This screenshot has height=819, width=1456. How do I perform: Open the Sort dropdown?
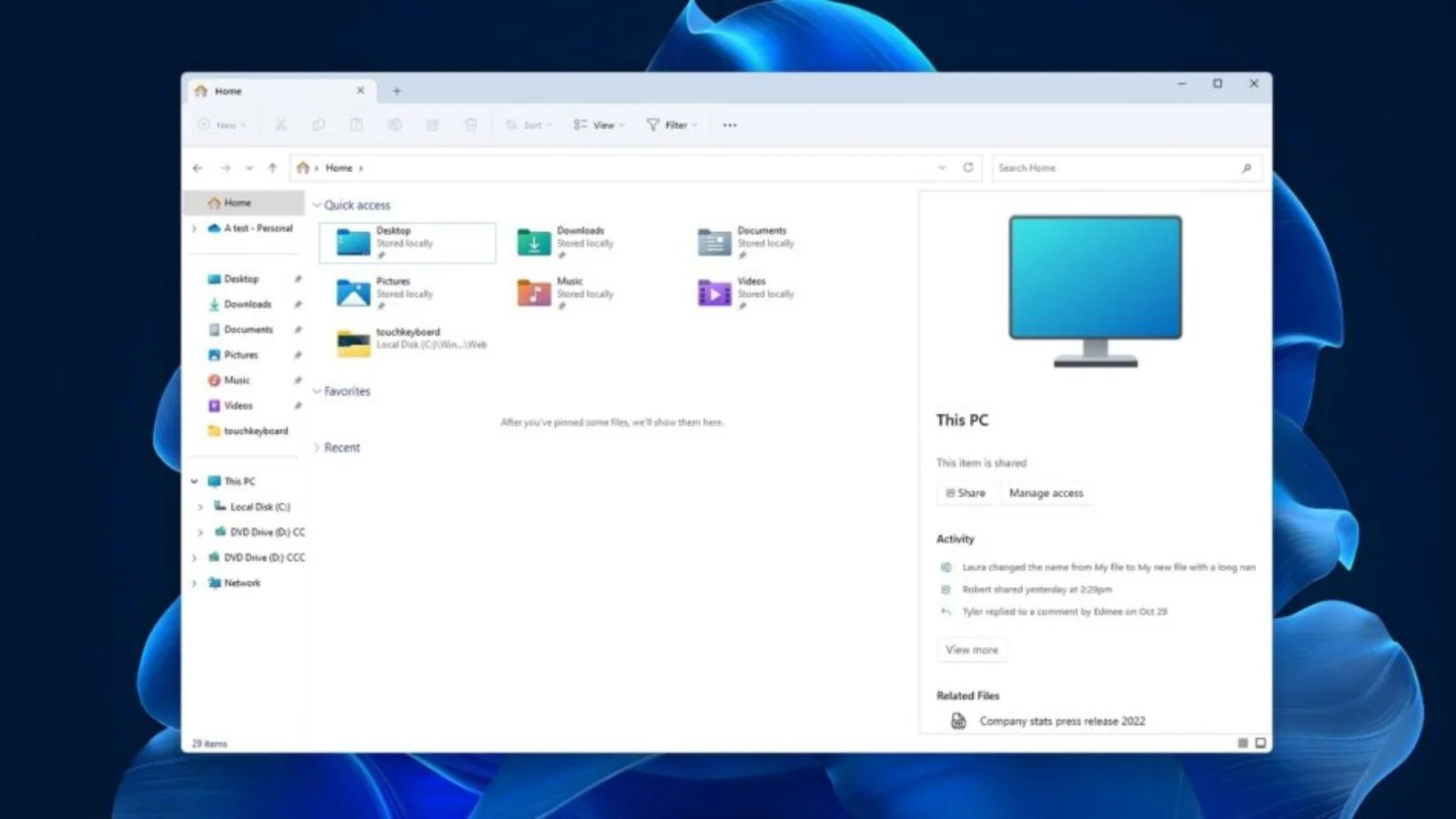529,125
